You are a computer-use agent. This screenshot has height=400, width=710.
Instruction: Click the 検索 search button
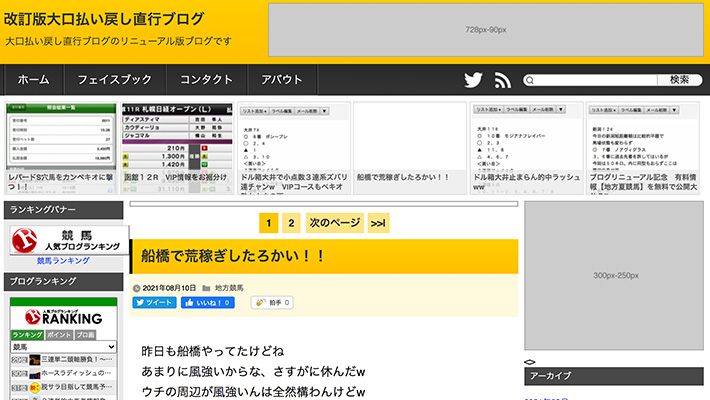click(679, 80)
